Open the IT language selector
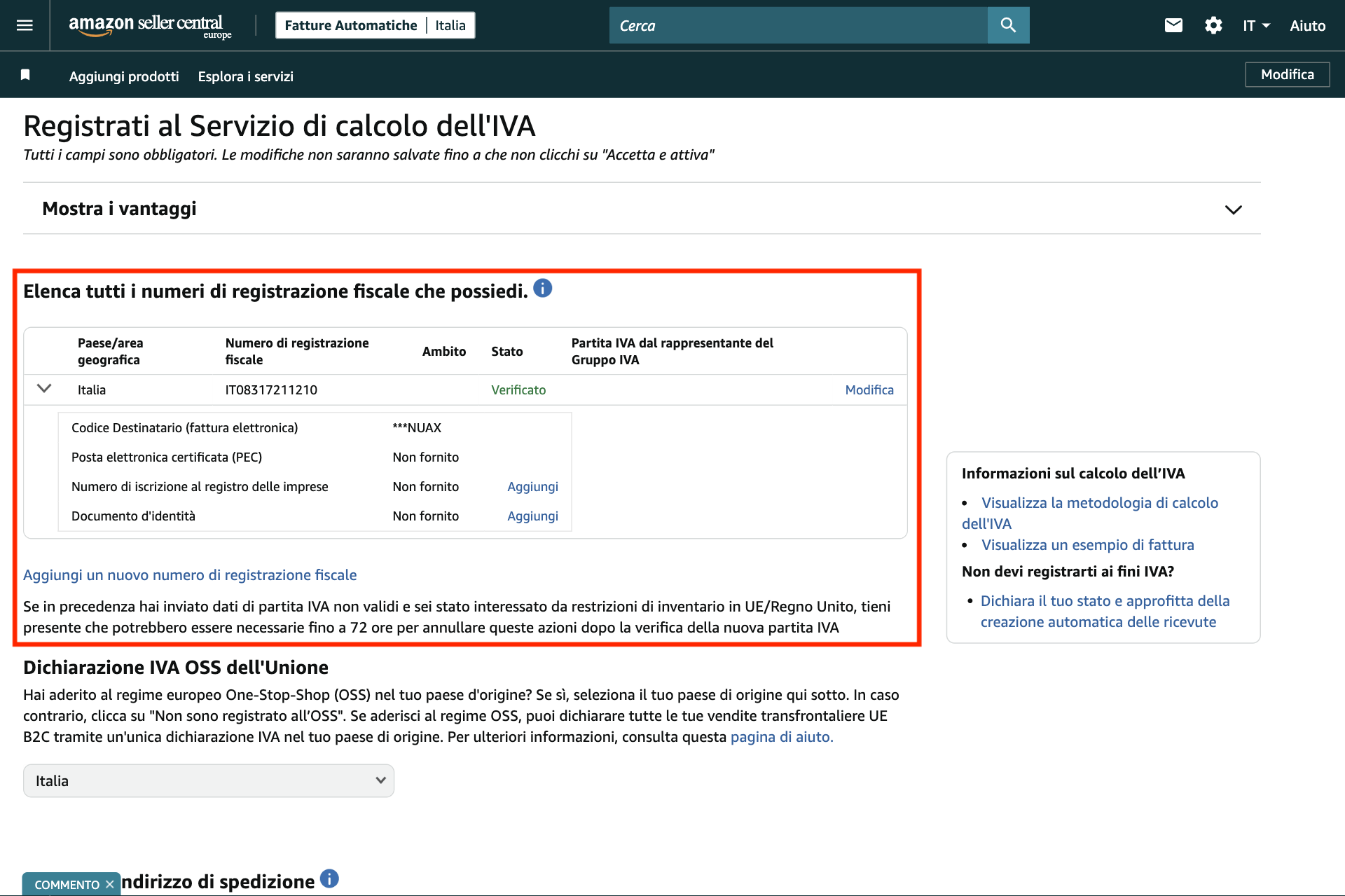This screenshot has height=896, width=1345. pyautogui.click(x=1256, y=25)
